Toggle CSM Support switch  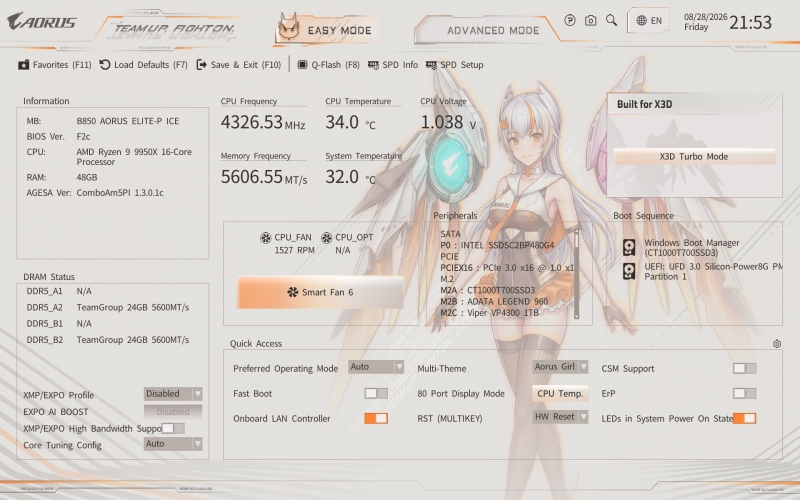point(744,368)
